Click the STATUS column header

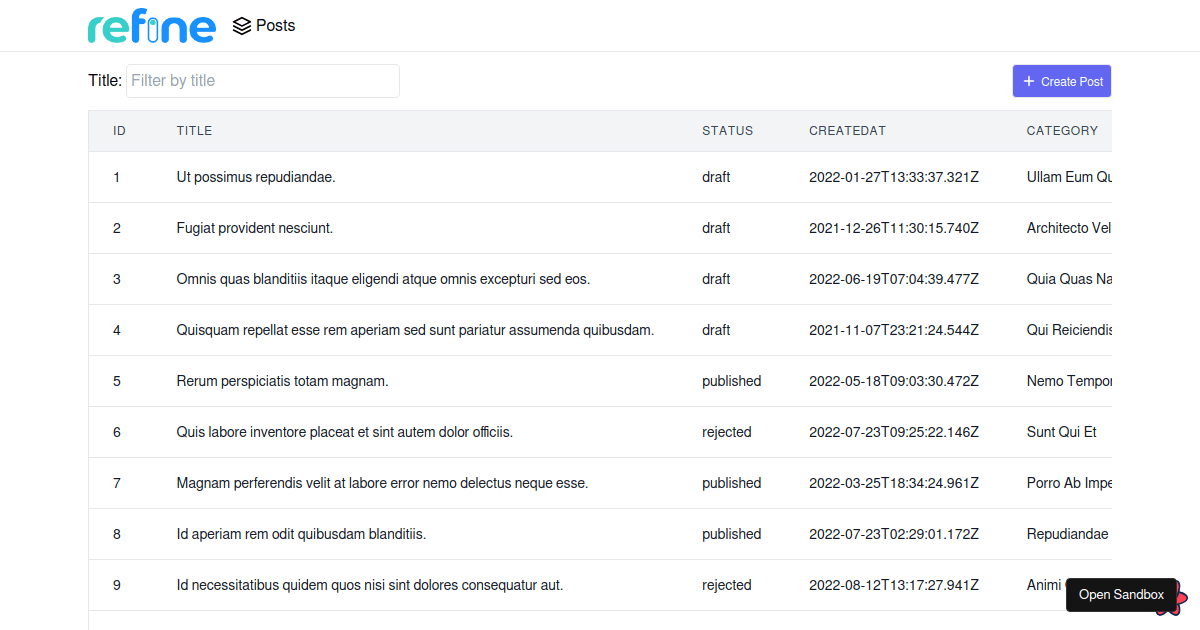(727, 131)
